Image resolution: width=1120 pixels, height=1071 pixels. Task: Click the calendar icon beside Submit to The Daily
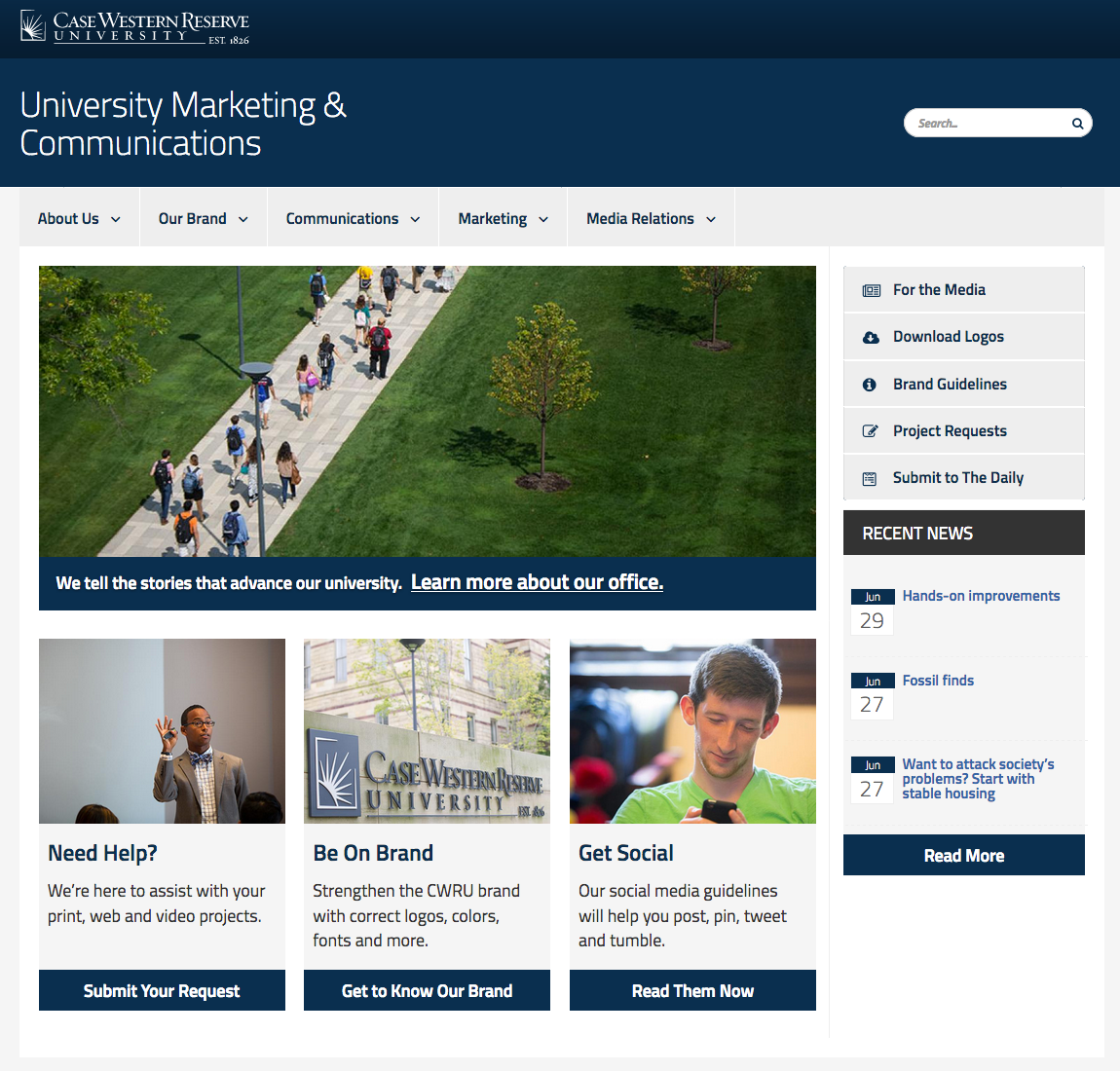(x=870, y=478)
